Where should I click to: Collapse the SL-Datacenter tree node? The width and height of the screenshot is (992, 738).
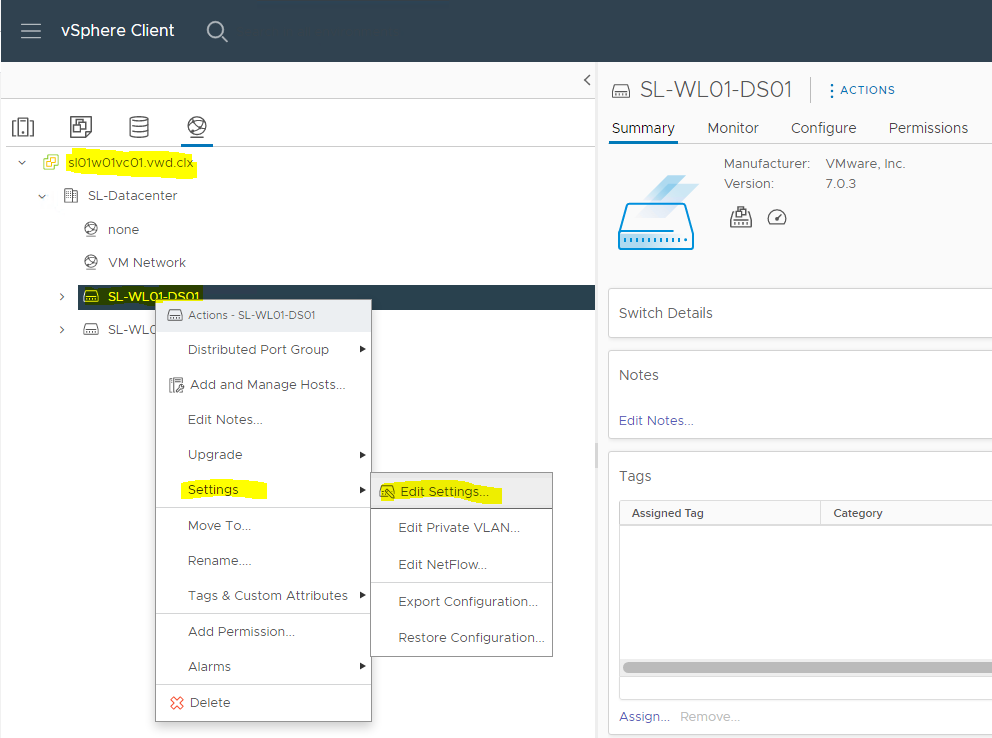[42, 196]
